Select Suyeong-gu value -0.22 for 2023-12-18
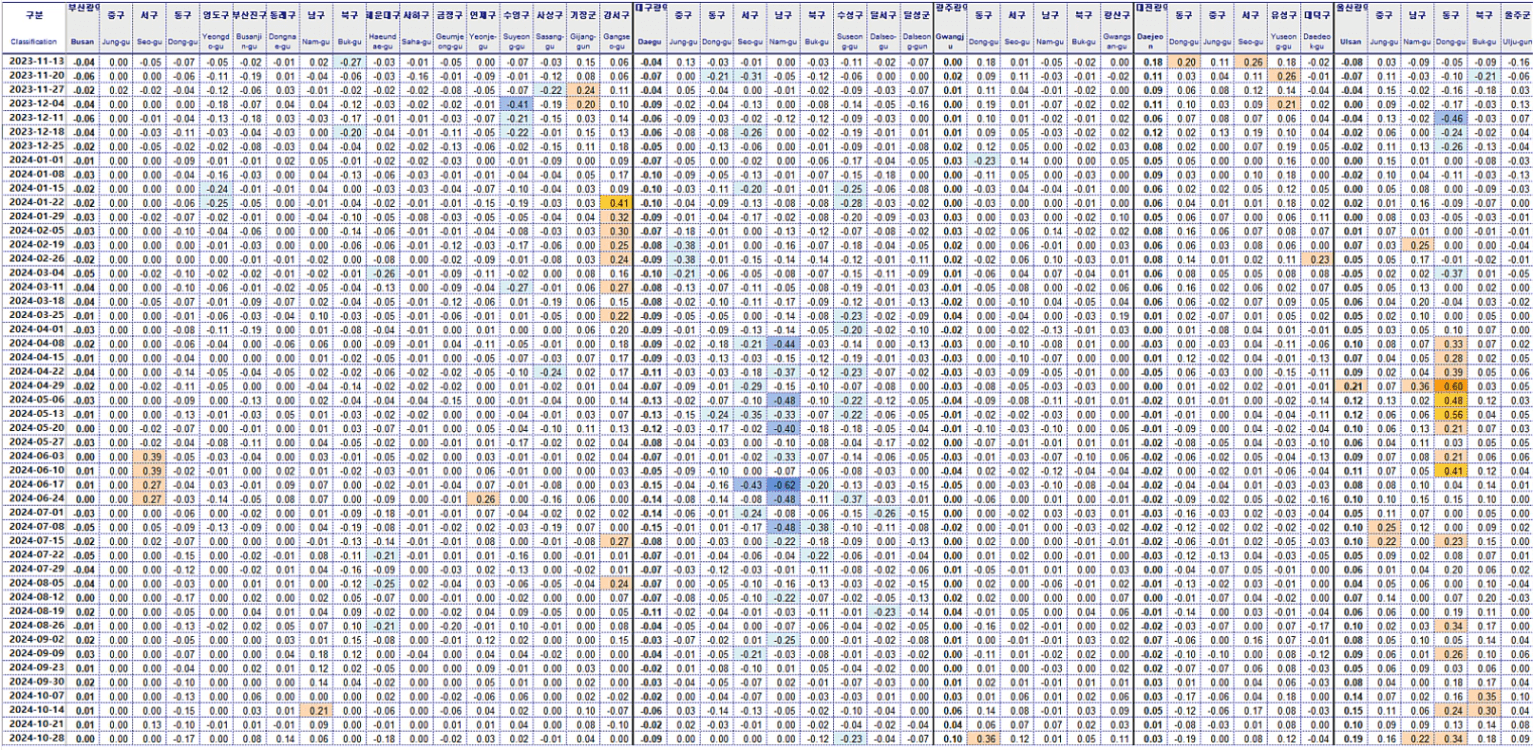This screenshot has height=750, width=1533. [x=518, y=131]
